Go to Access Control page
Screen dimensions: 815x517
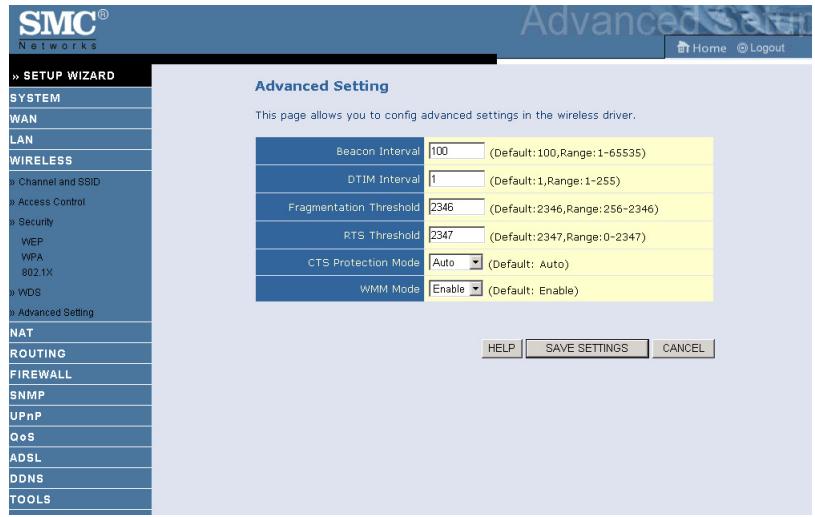pyautogui.click(x=51, y=202)
